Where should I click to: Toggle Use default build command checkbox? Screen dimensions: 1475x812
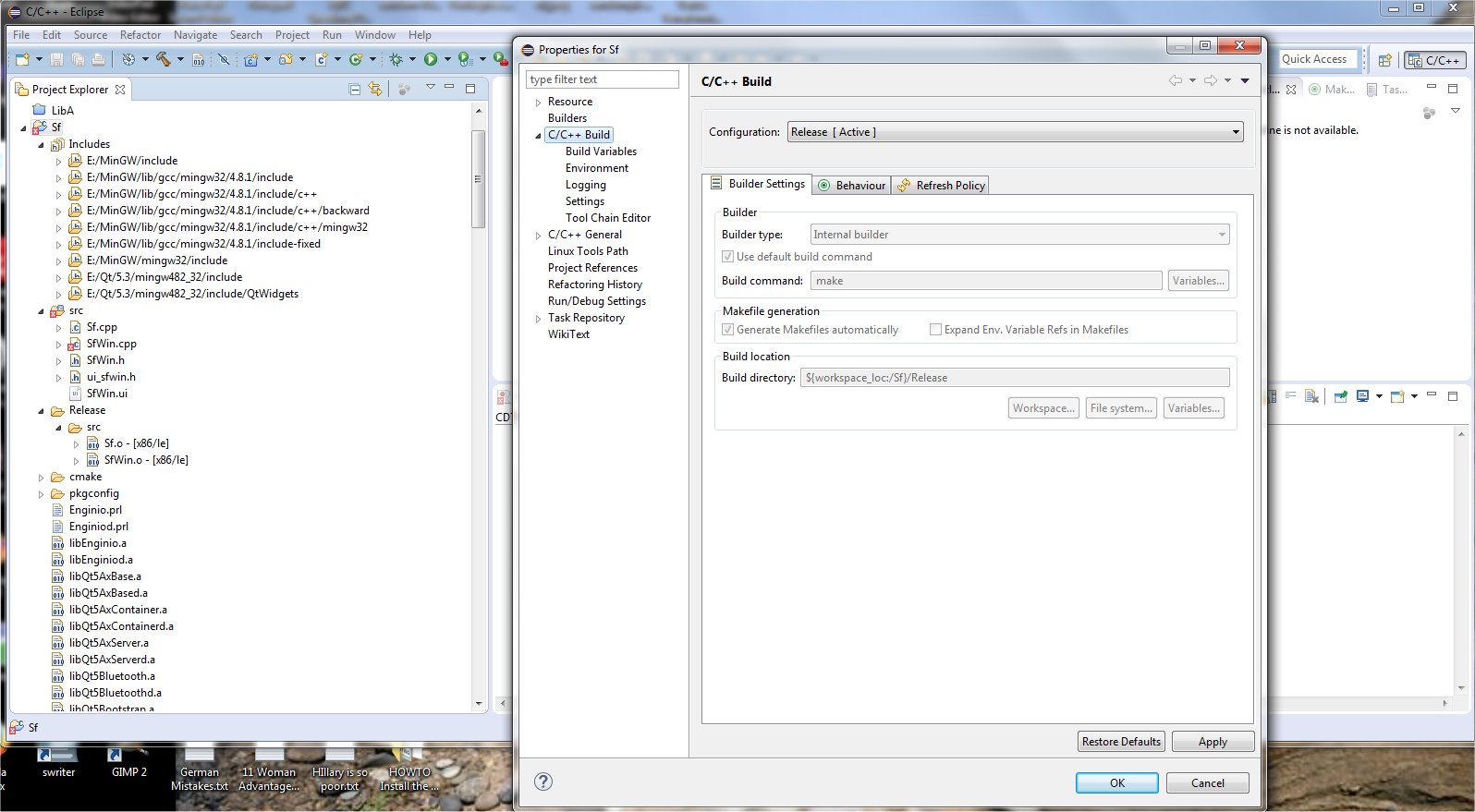click(x=728, y=257)
